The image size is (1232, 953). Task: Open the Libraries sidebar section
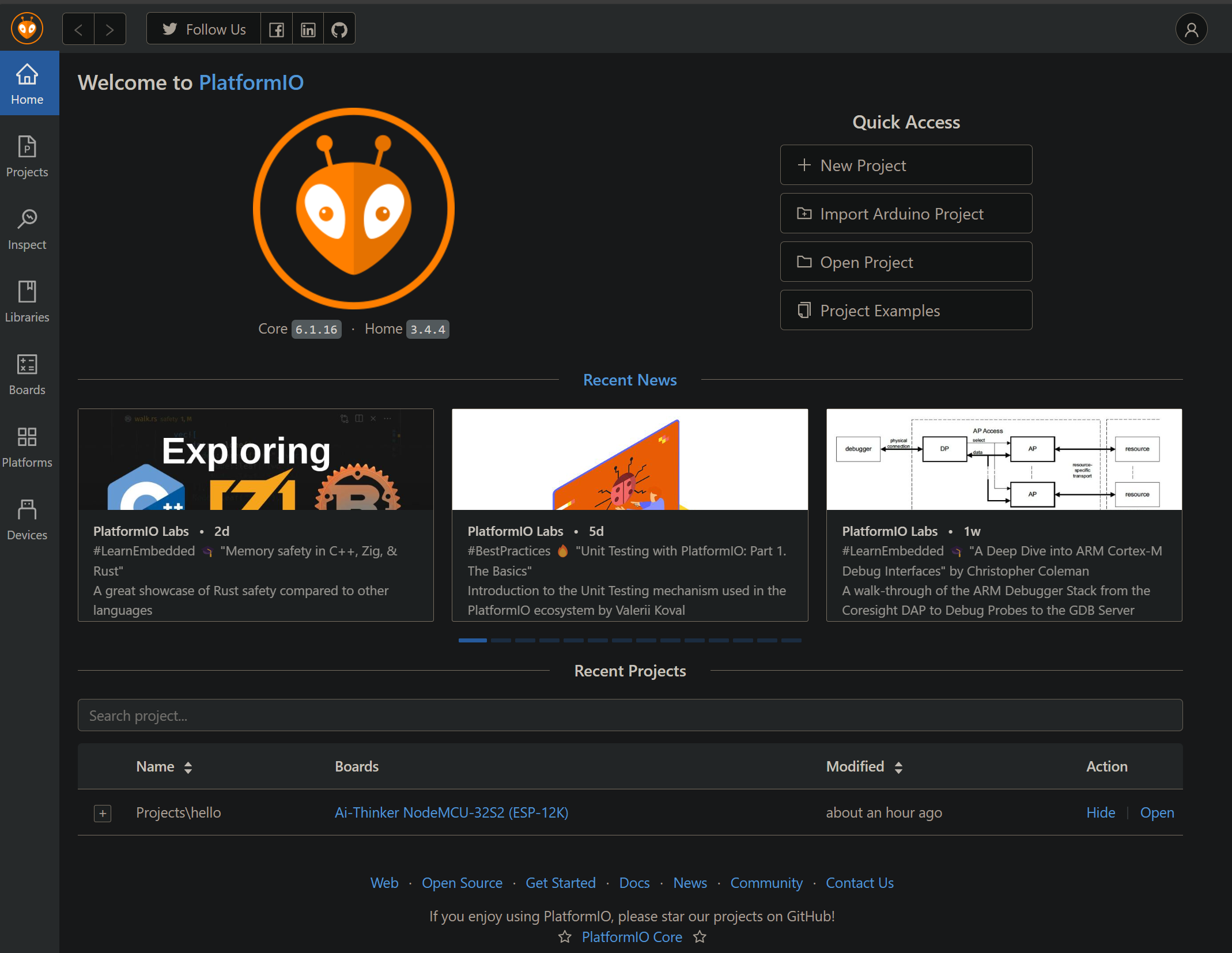27,302
